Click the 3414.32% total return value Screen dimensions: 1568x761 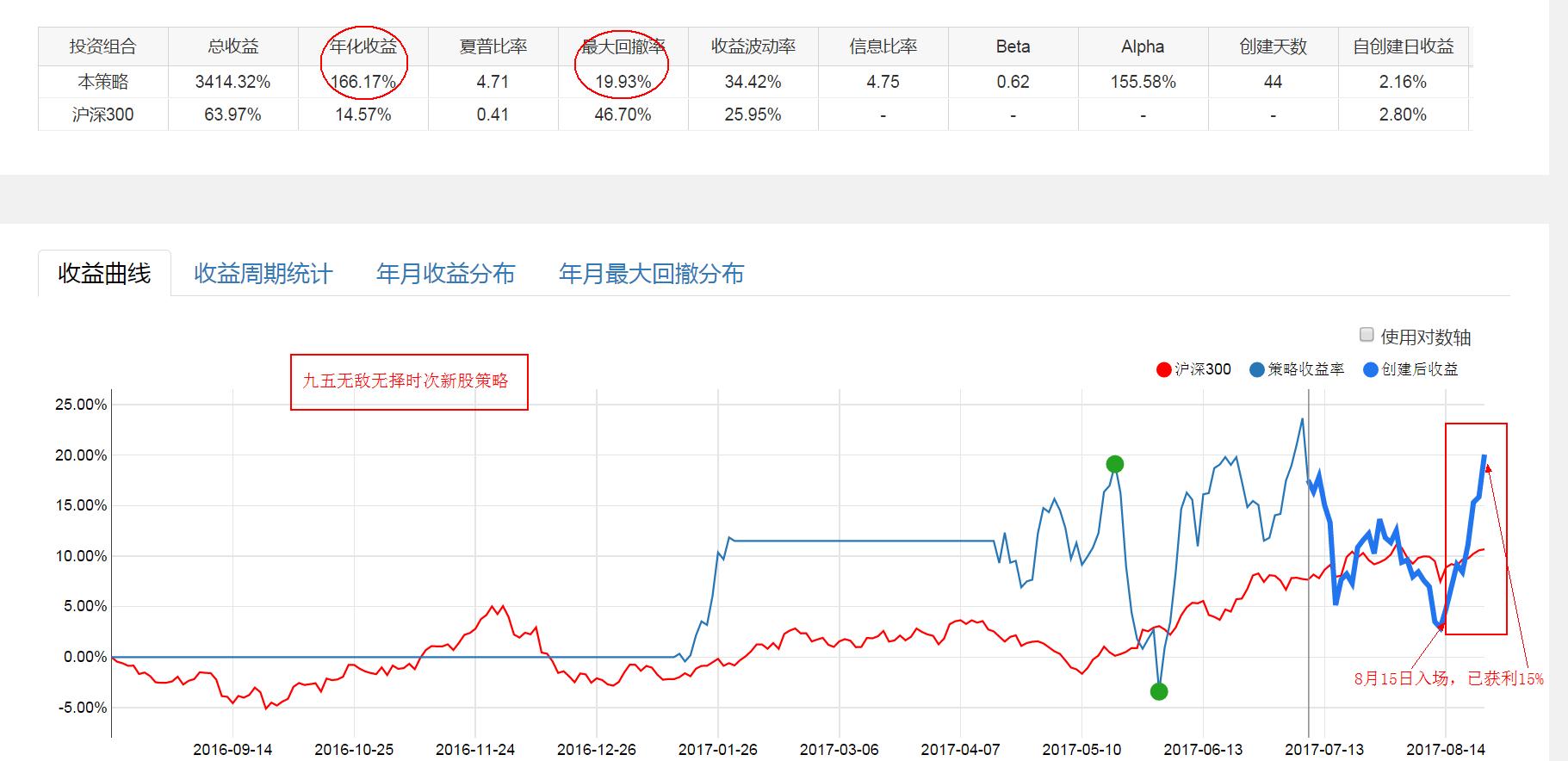coord(232,82)
